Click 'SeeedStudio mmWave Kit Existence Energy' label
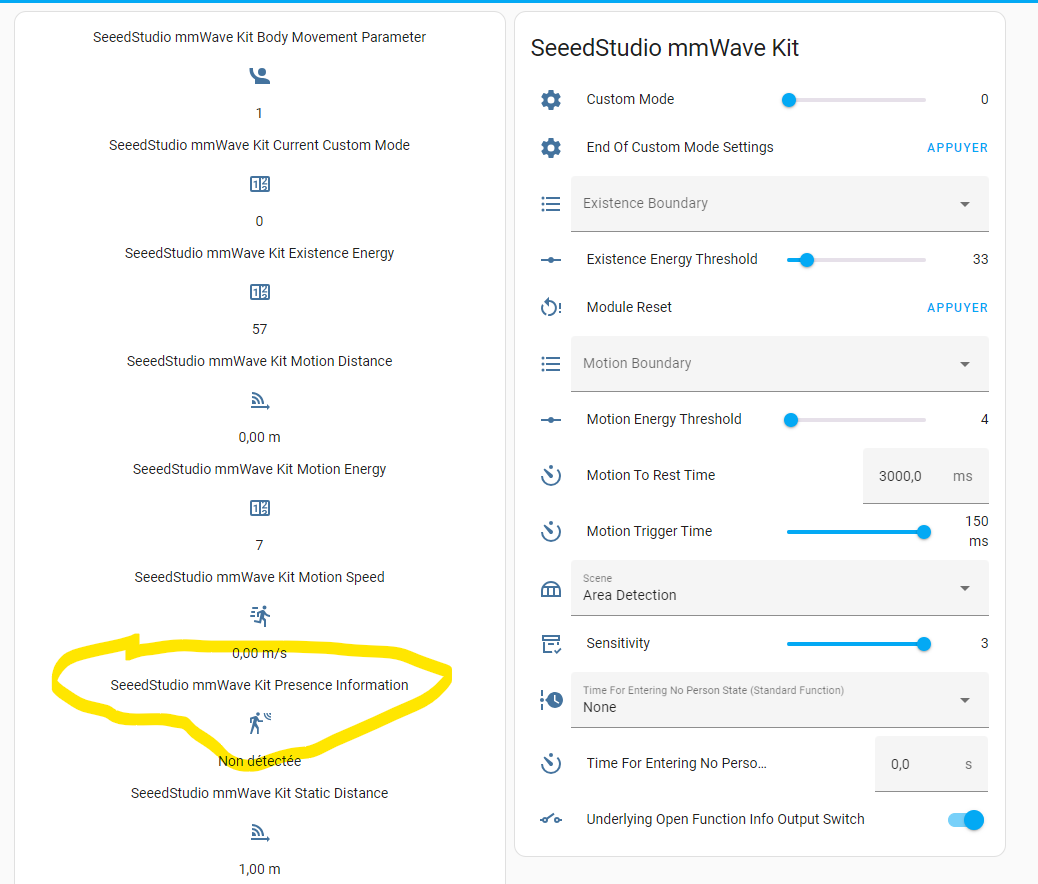 pos(260,253)
